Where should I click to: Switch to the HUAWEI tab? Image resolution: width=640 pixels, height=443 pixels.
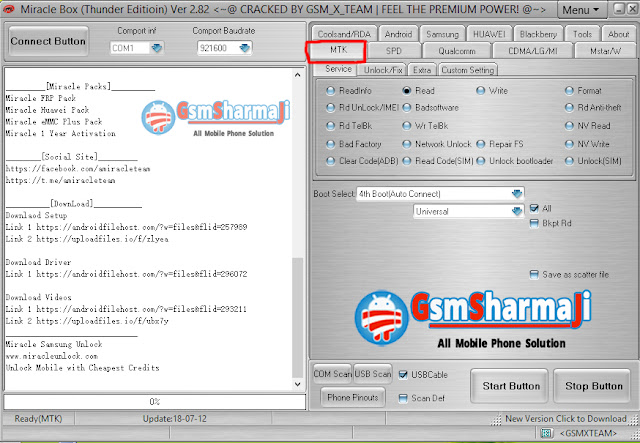click(x=489, y=34)
